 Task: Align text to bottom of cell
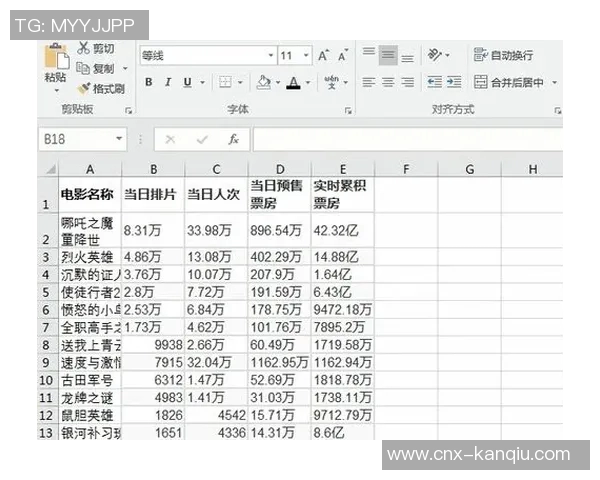(408, 56)
